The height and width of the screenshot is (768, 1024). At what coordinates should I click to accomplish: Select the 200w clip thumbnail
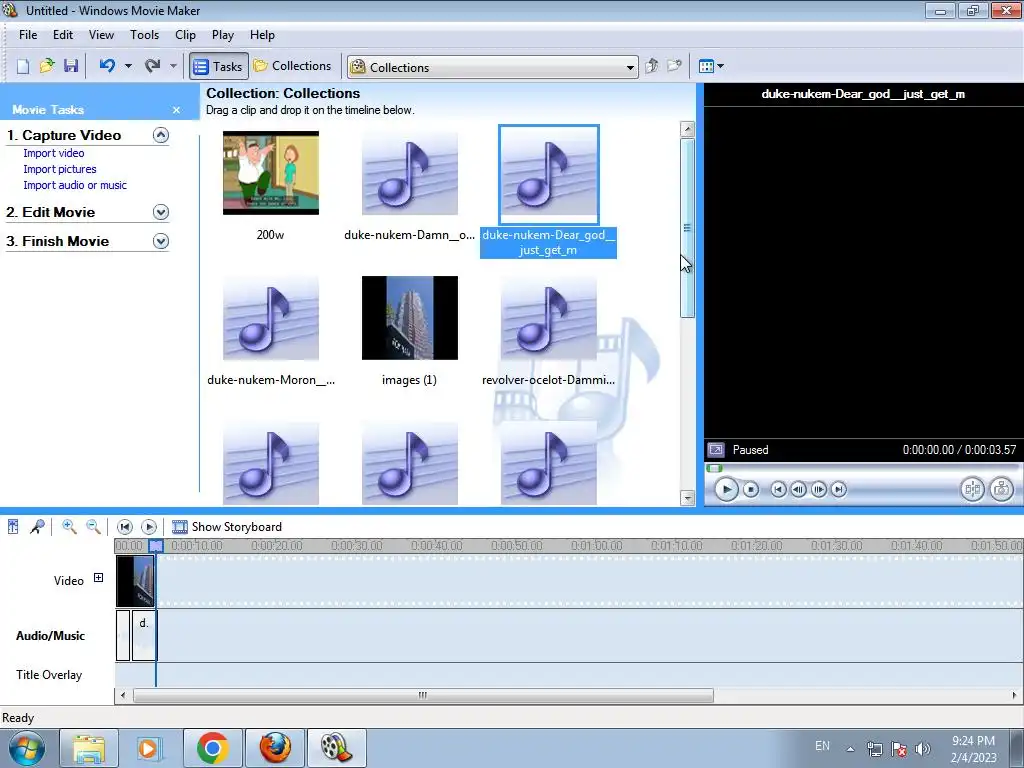(271, 173)
